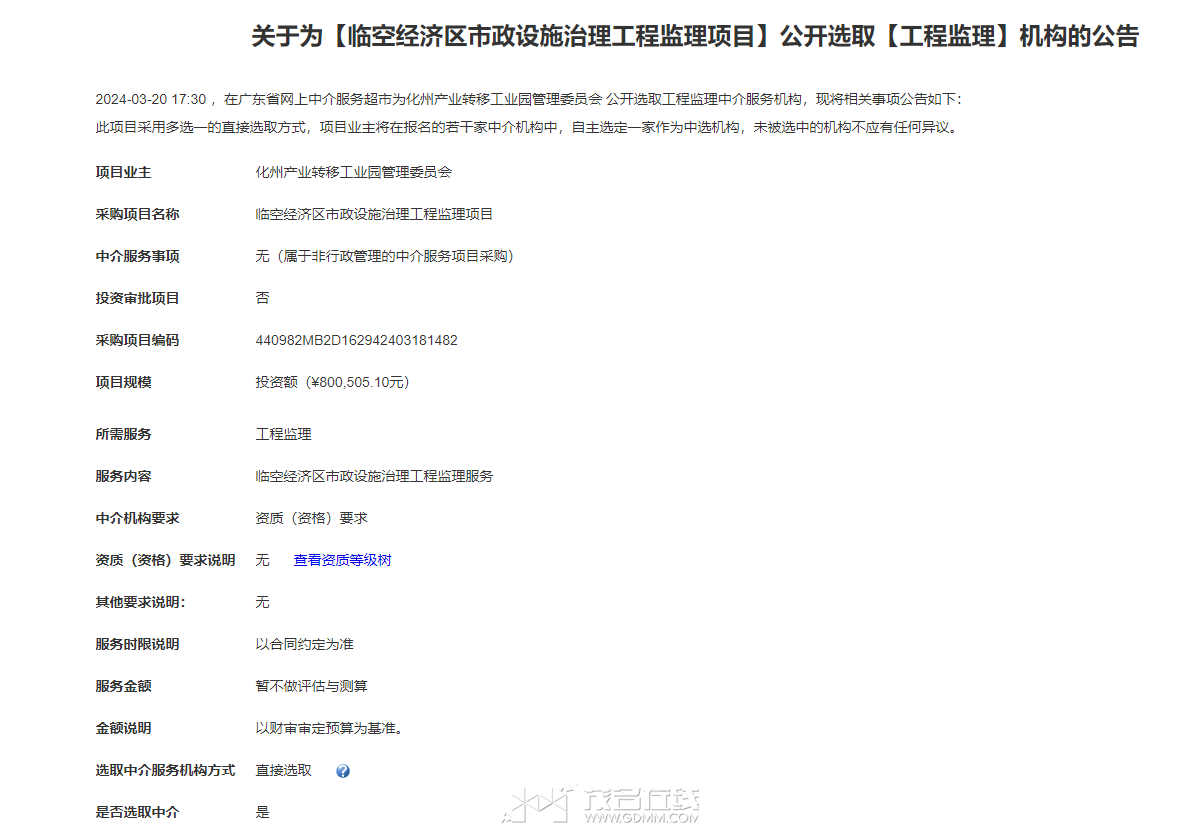This screenshot has width=1199, height=828.
Task: Click the 金额说明 value 以财审审定预算为基准。
Action: (329, 729)
